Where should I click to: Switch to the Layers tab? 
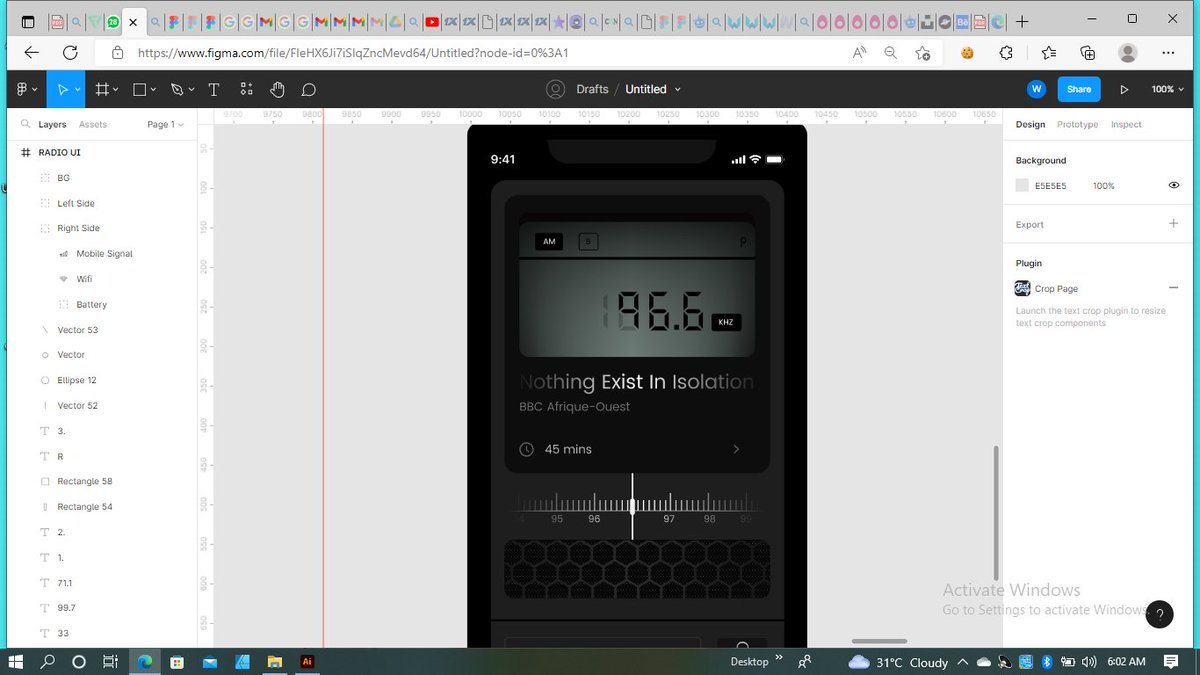click(52, 125)
